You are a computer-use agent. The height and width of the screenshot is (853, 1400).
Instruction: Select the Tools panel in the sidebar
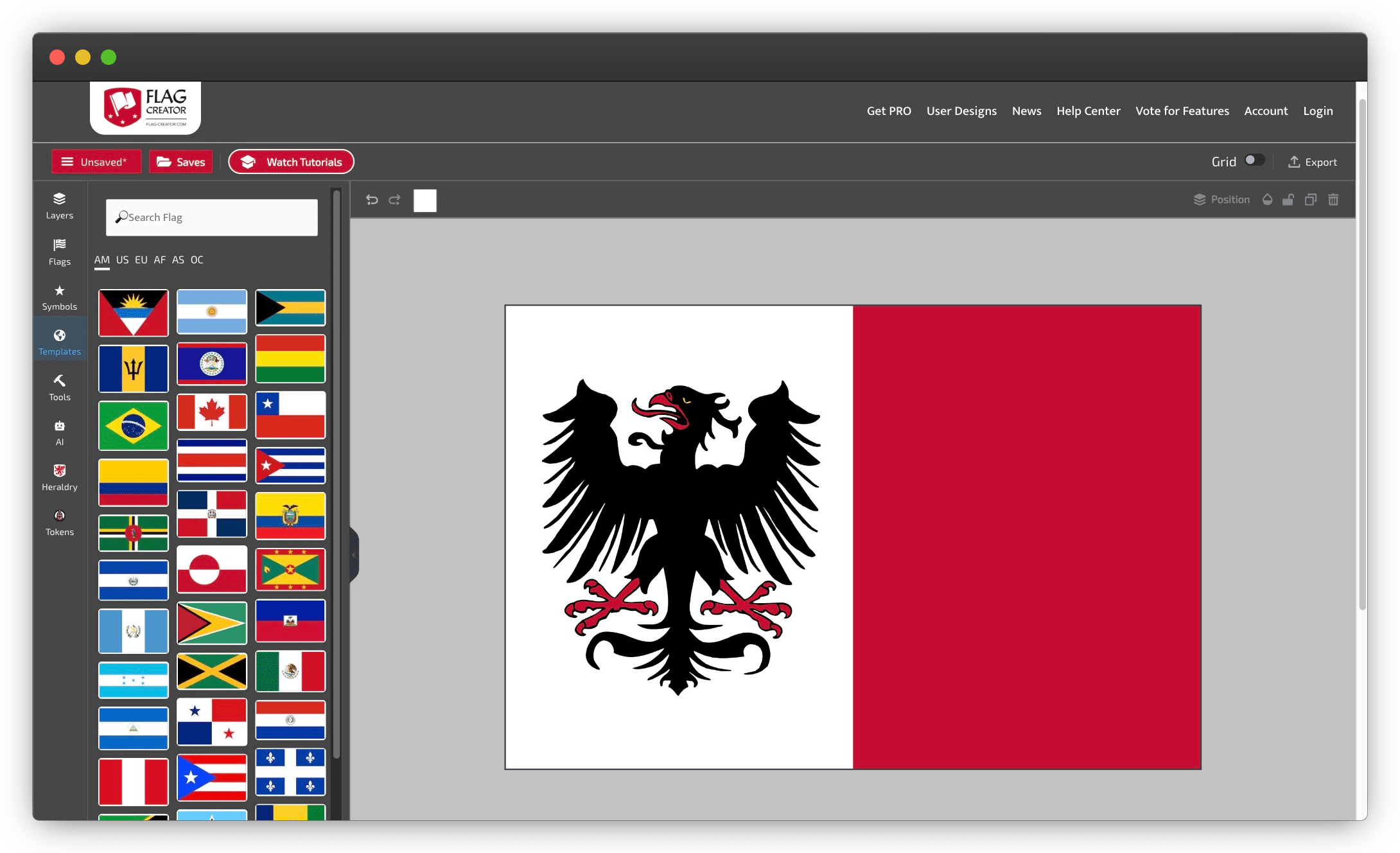point(59,388)
